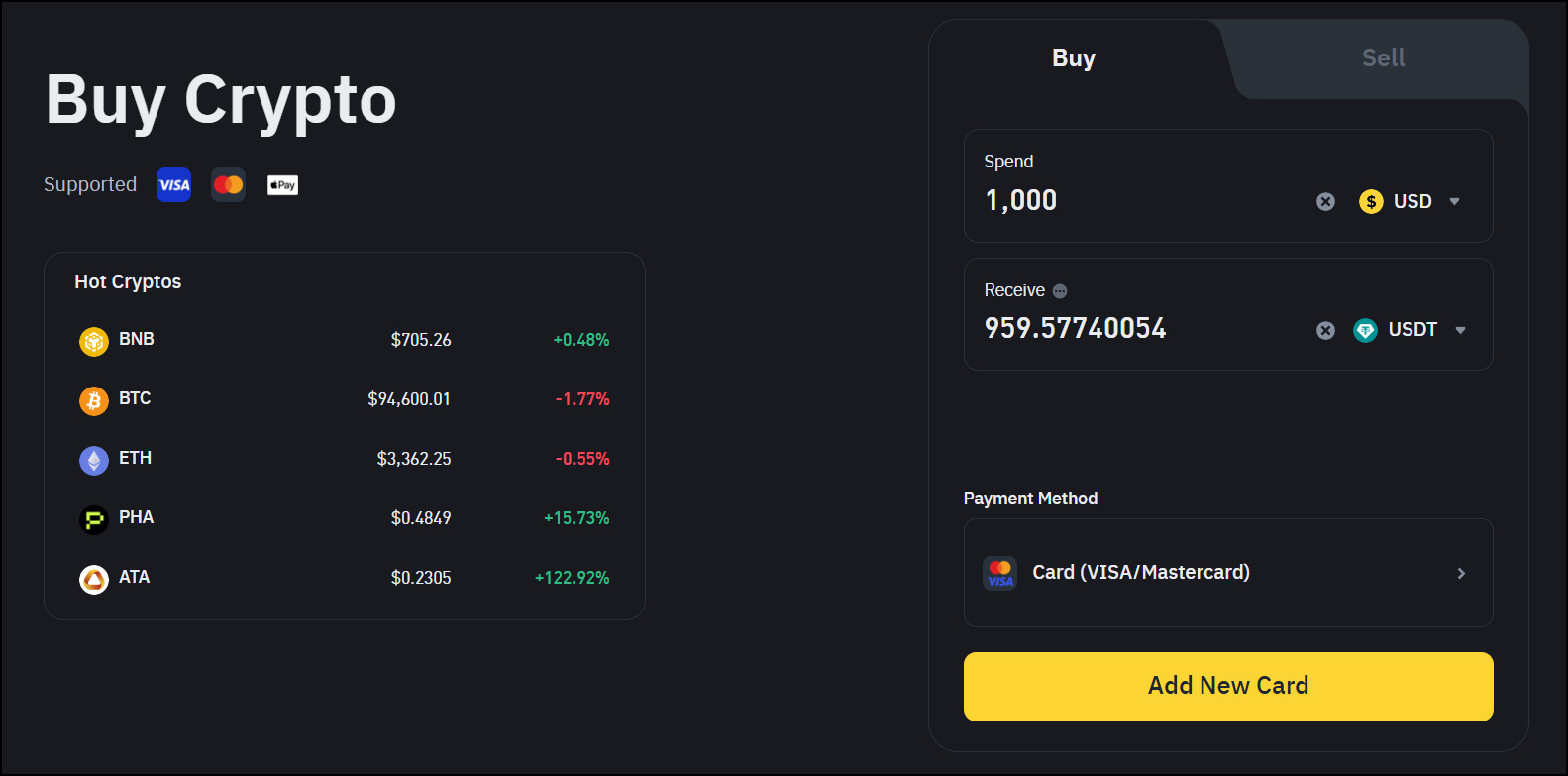The height and width of the screenshot is (776, 1568).
Task: Click the Ethereum ETH icon
Action: [94, 460]
